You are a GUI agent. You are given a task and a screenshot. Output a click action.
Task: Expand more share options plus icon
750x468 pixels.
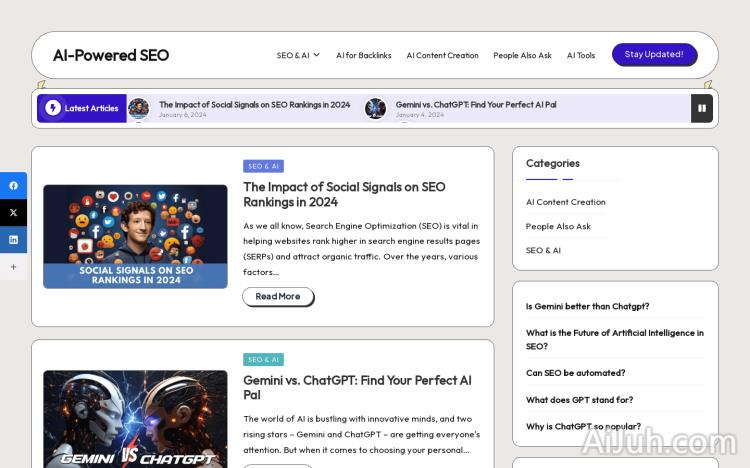[13, 267]
